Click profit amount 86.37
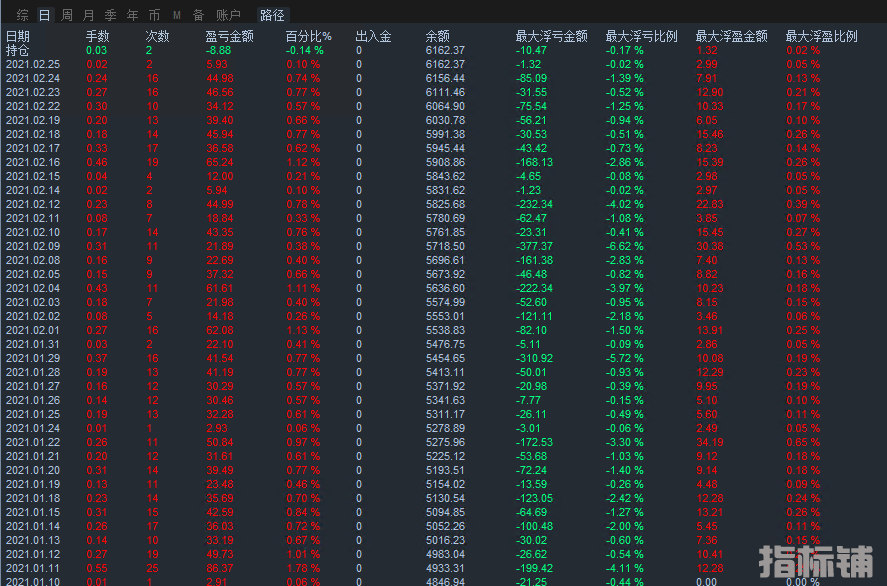Screen dimensions: 887x586 click(220, 568)
